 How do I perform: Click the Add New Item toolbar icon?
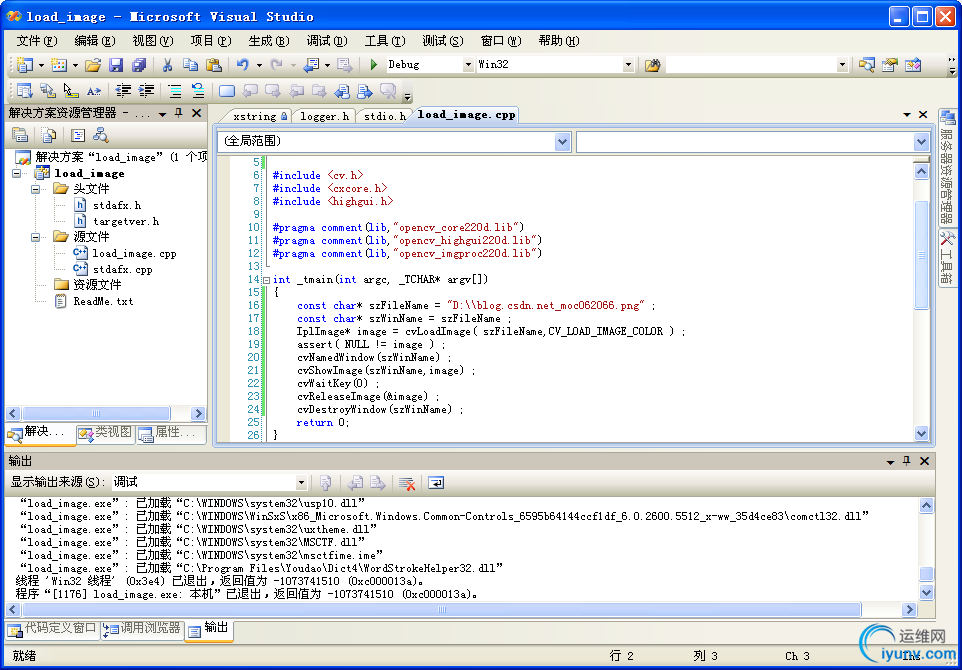tap(59, 64)
